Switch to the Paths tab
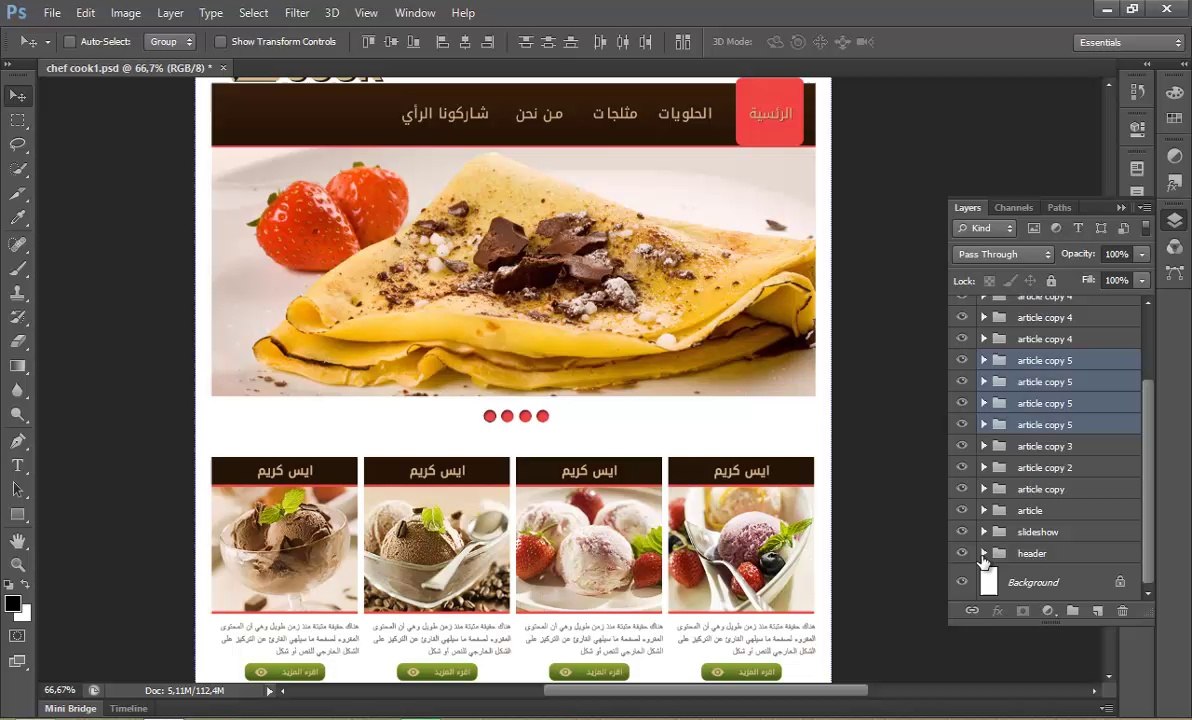Screen dimensions: 1192x720 tap(1059, 208)
